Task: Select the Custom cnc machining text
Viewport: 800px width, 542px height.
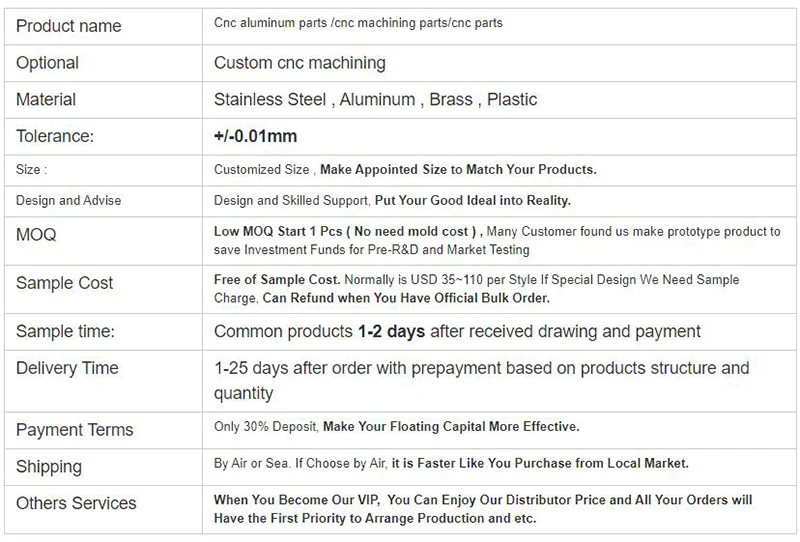Action: tap(299, 63)
